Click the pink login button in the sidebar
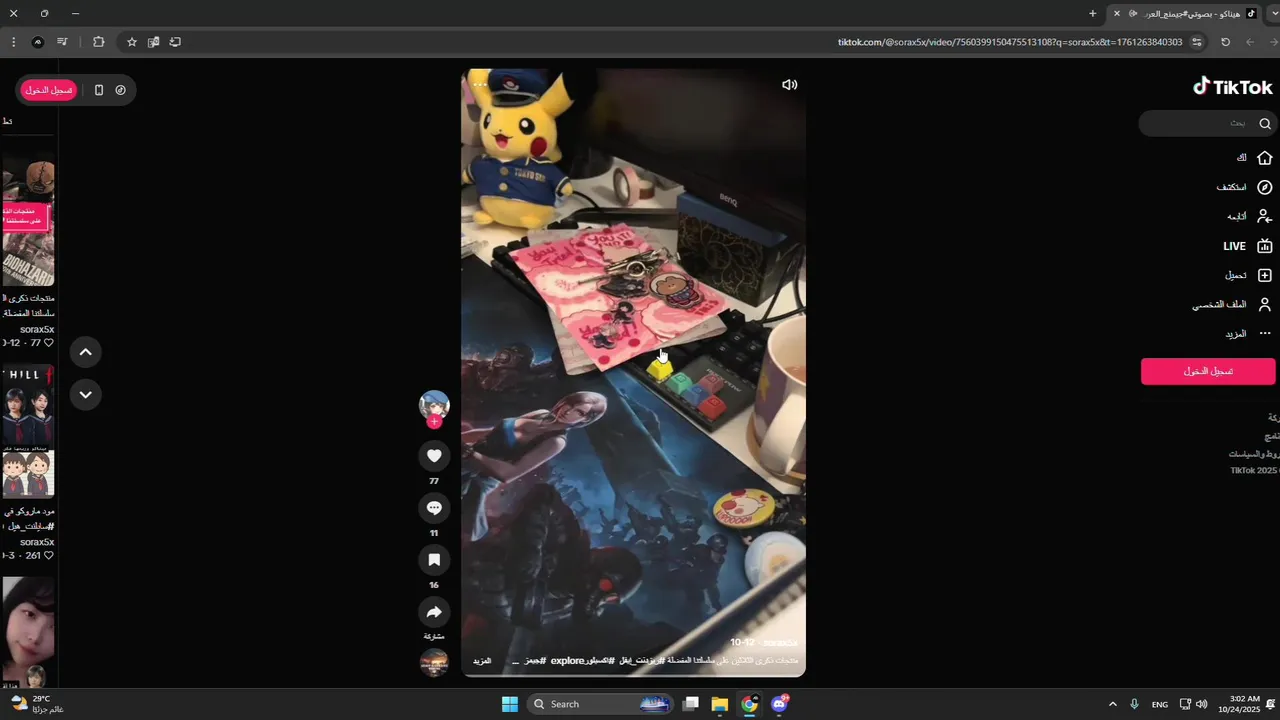 1208,371
